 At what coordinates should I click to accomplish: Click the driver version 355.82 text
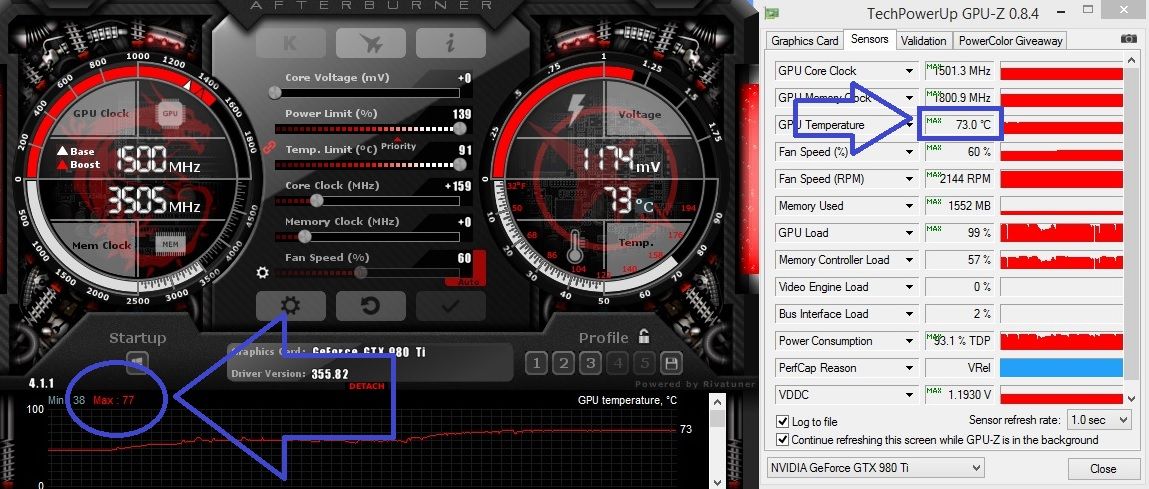(330, 374)
